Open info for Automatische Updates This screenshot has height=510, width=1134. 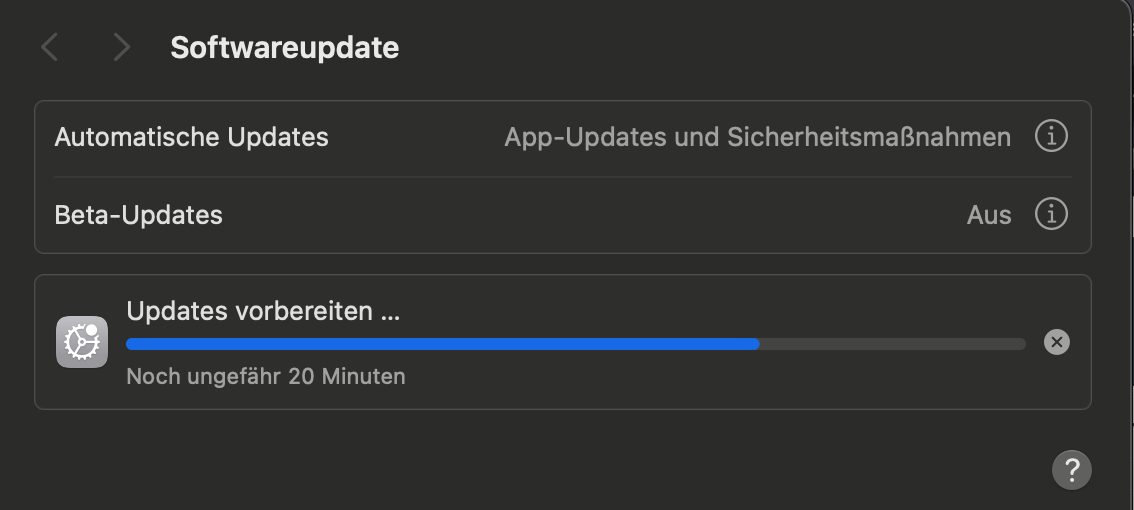[1050, 136]
